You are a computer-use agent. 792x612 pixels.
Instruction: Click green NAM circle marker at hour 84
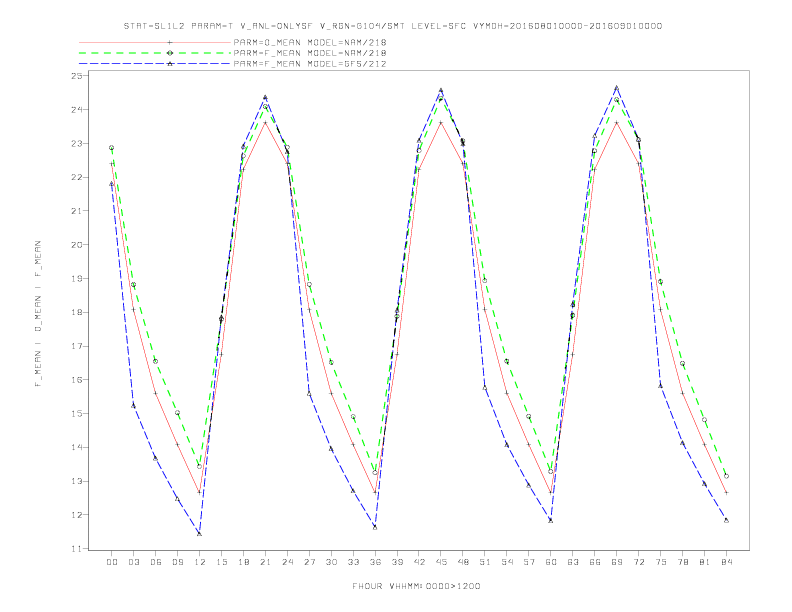(726, 476)
